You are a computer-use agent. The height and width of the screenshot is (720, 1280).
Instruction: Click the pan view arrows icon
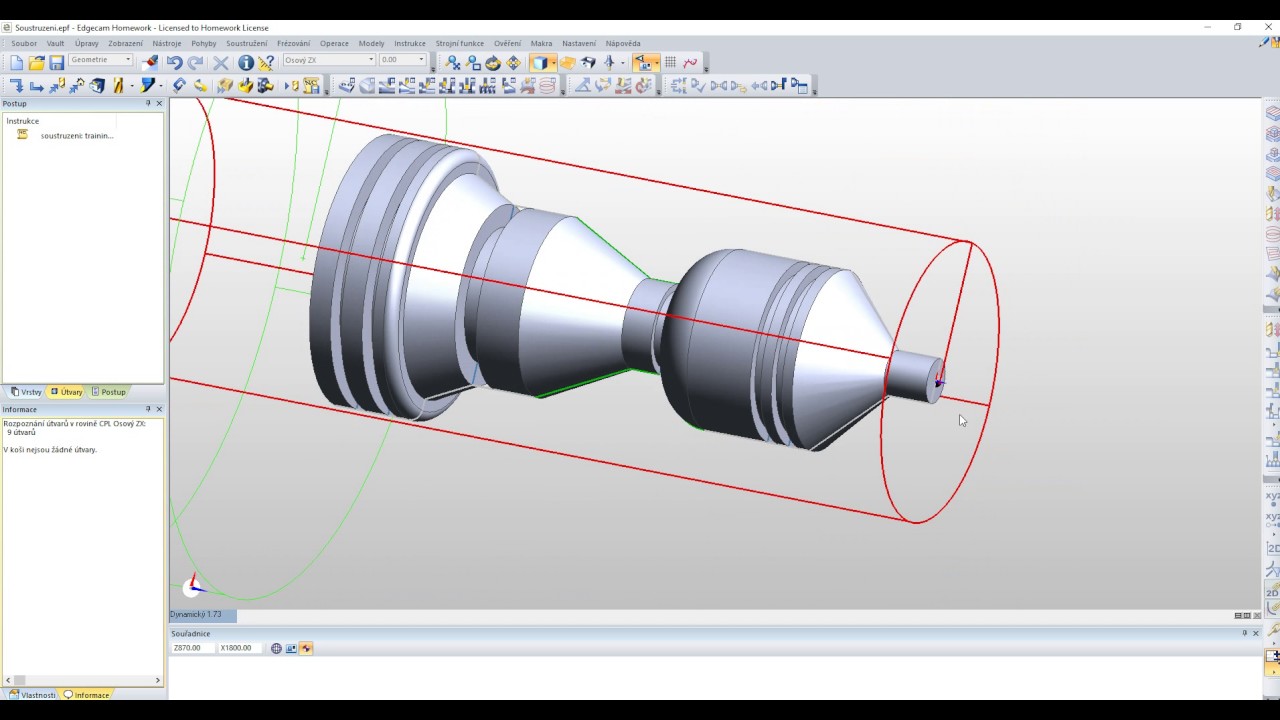coord(513,62)
